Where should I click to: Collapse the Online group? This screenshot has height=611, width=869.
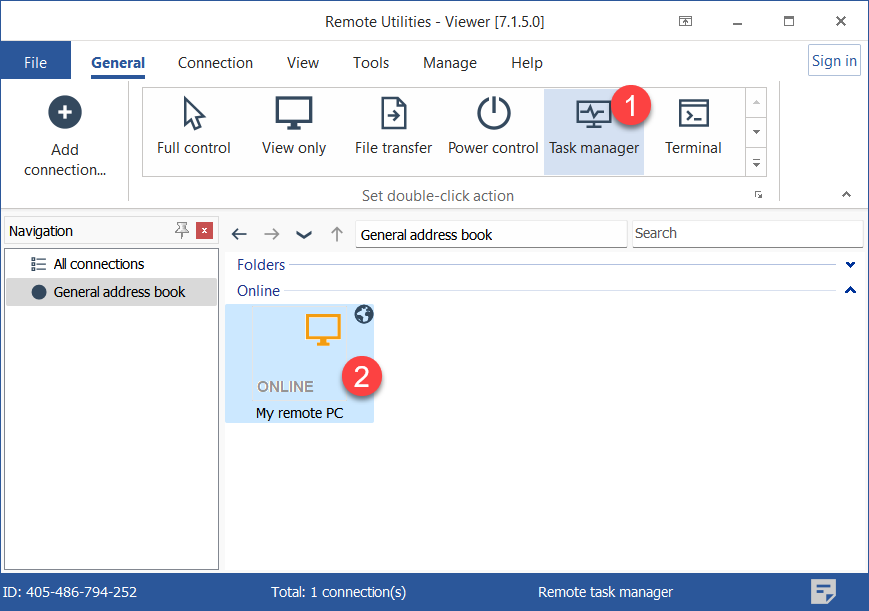[850, 291]
